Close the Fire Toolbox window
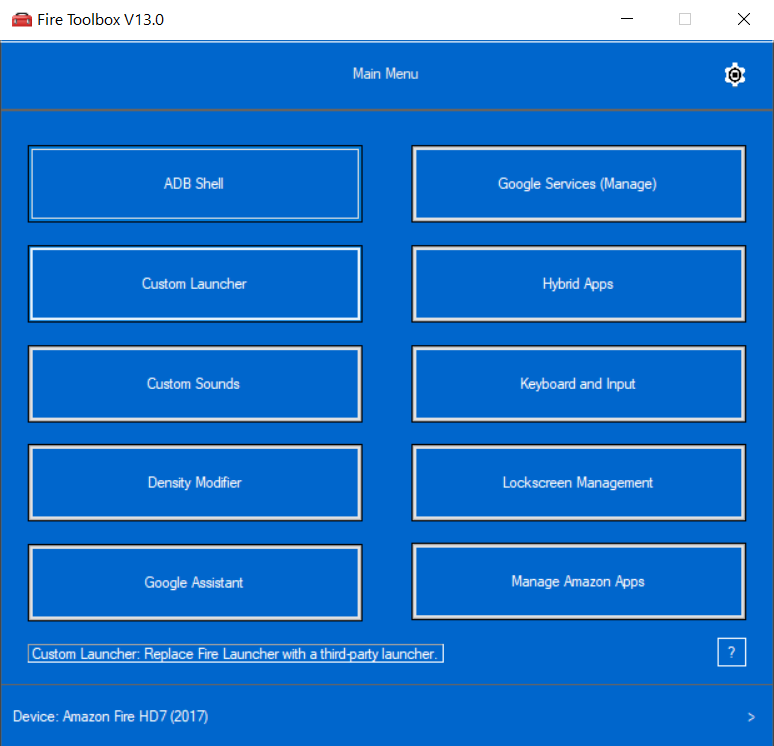The width and height of the screenshot is (774, 746). tap(744, 19)
